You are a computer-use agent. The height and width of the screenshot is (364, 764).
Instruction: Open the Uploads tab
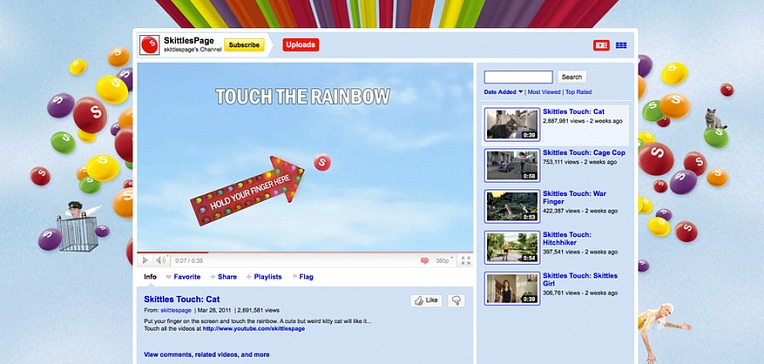pos(301,45)
